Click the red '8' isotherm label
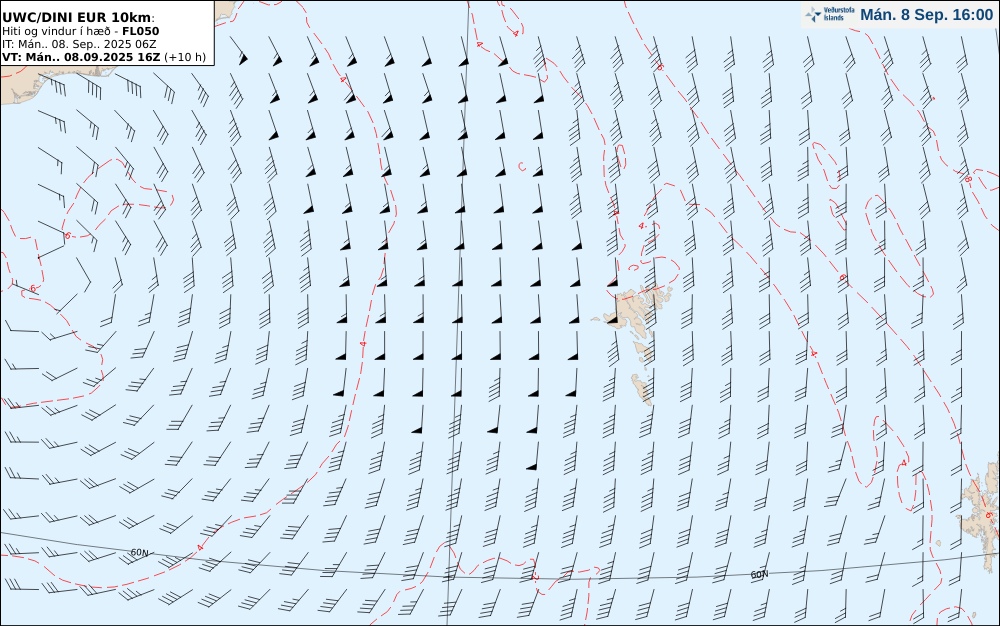1000x626 pixels. [x=967, y=180]
